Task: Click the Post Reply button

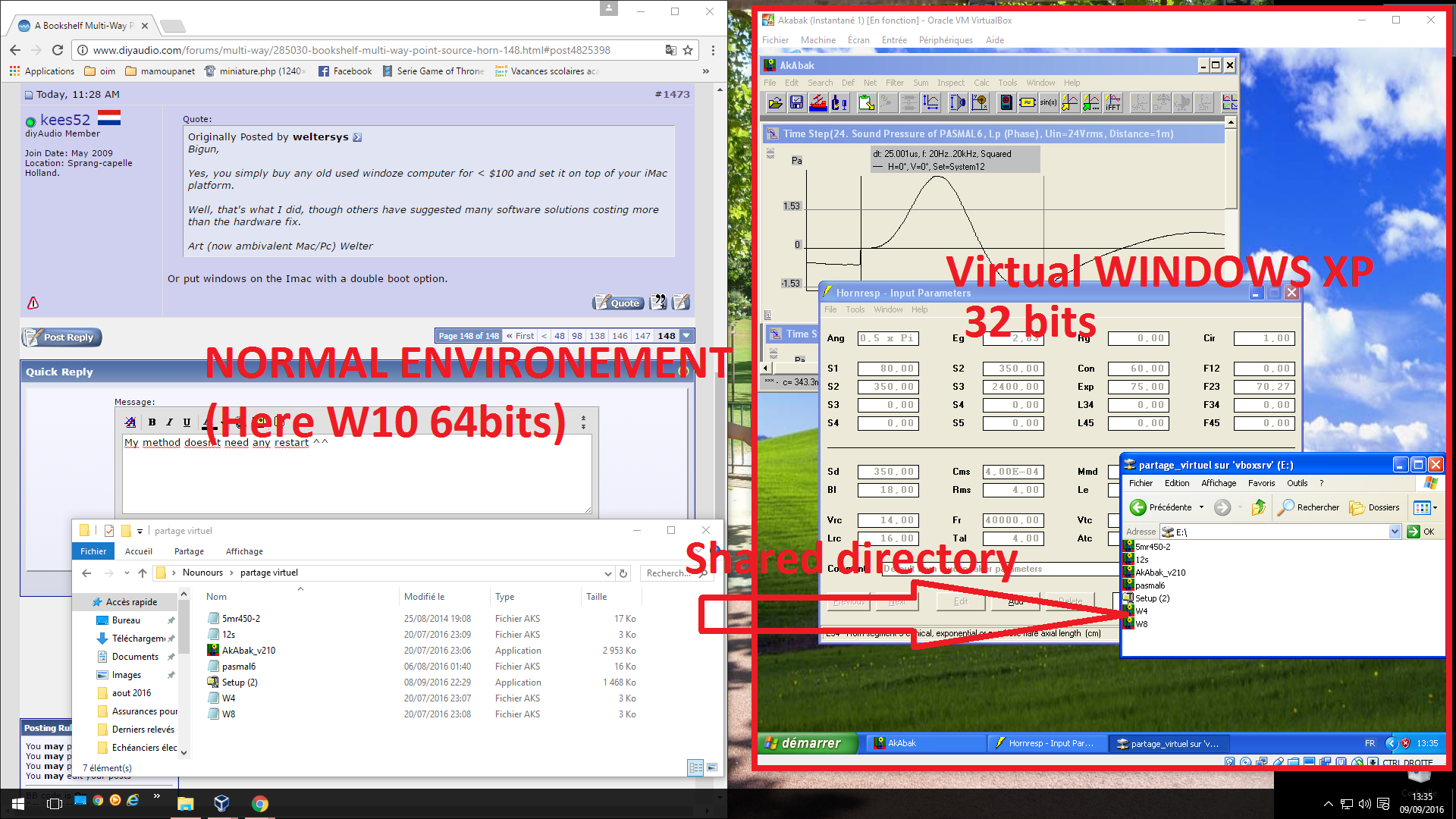Action: tap(61, 337)
